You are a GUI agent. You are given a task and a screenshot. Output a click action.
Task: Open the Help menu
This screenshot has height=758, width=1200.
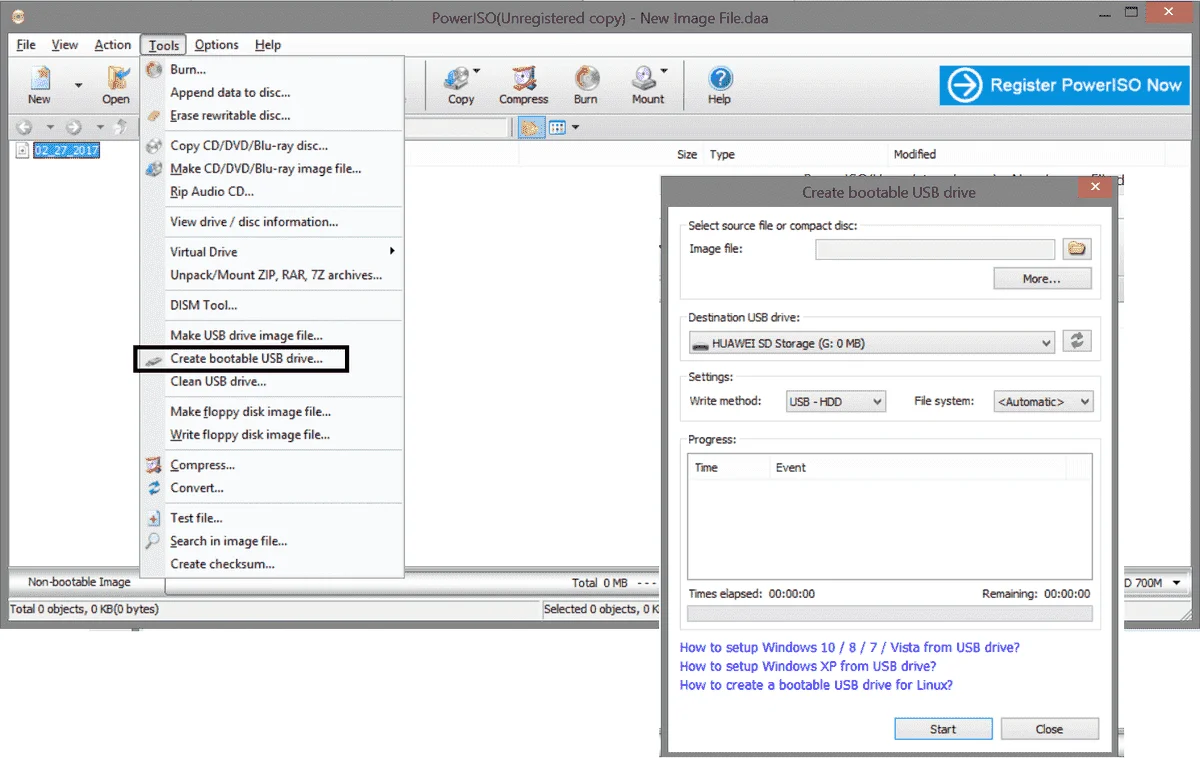click(x=268, y=45)
